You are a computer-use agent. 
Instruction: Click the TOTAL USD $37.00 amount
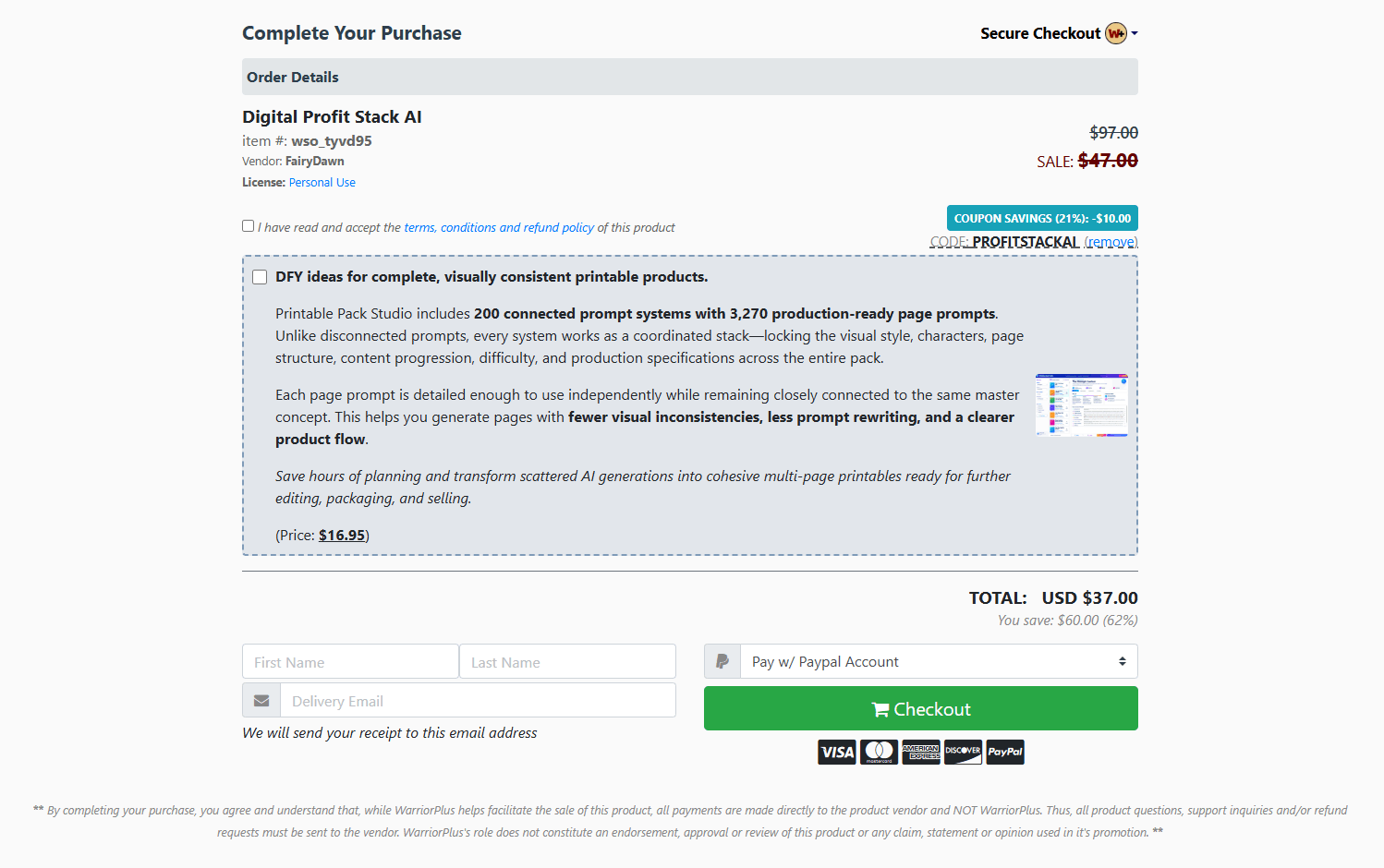1053,598
